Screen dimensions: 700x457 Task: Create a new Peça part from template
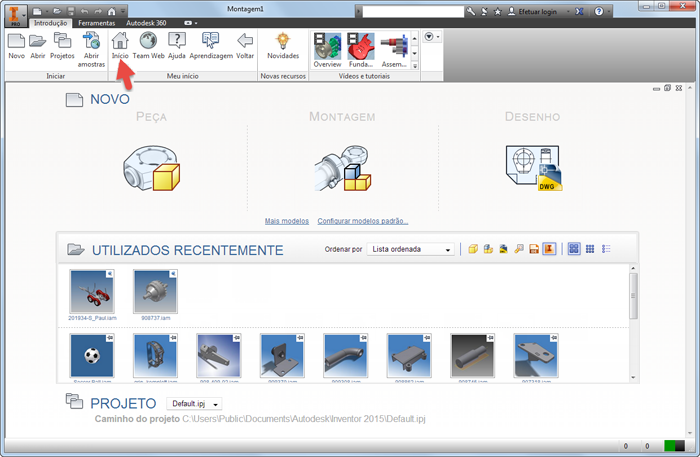[x=152, y=168]
